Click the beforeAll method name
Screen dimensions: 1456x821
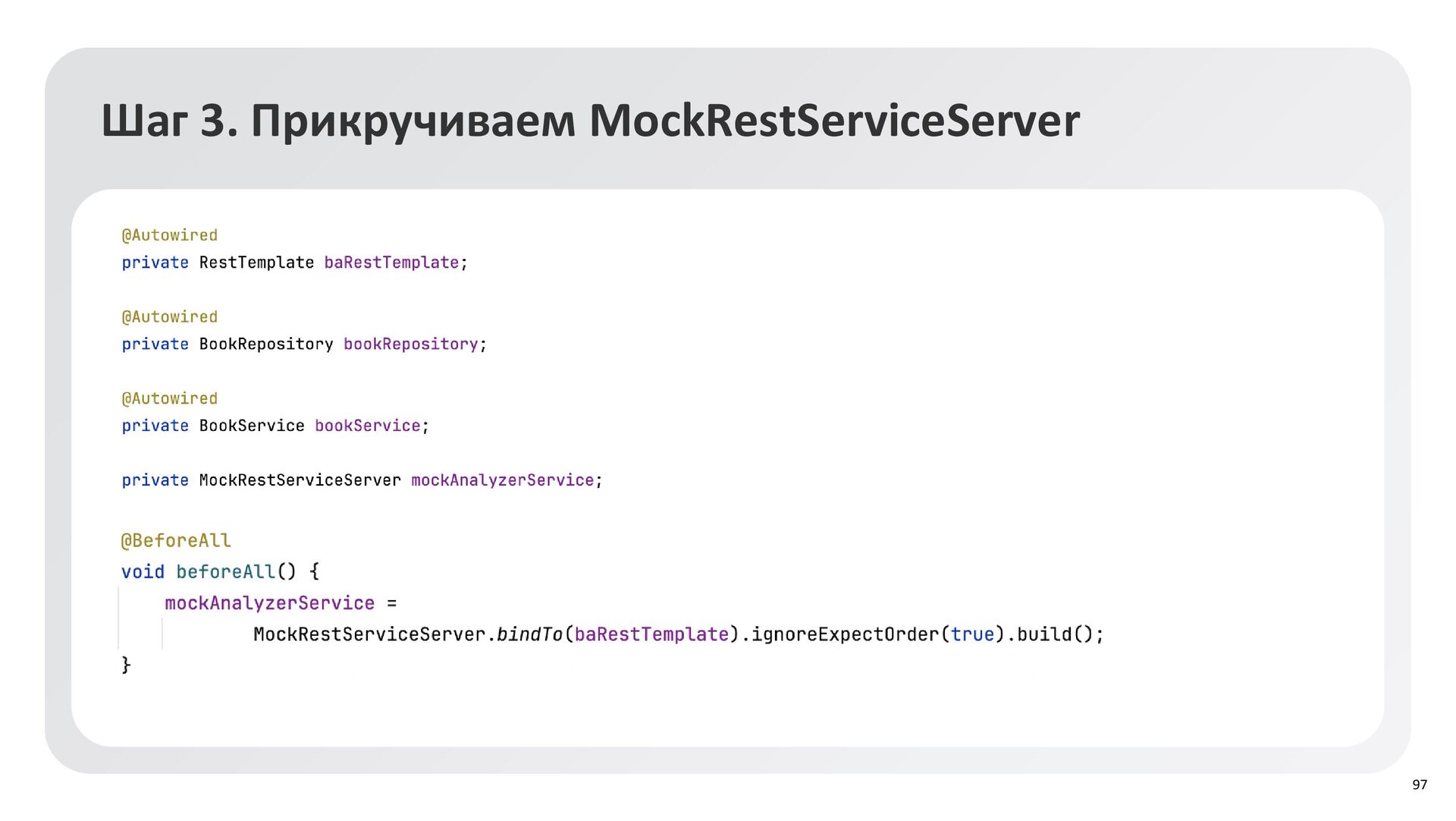pos(225,571)
